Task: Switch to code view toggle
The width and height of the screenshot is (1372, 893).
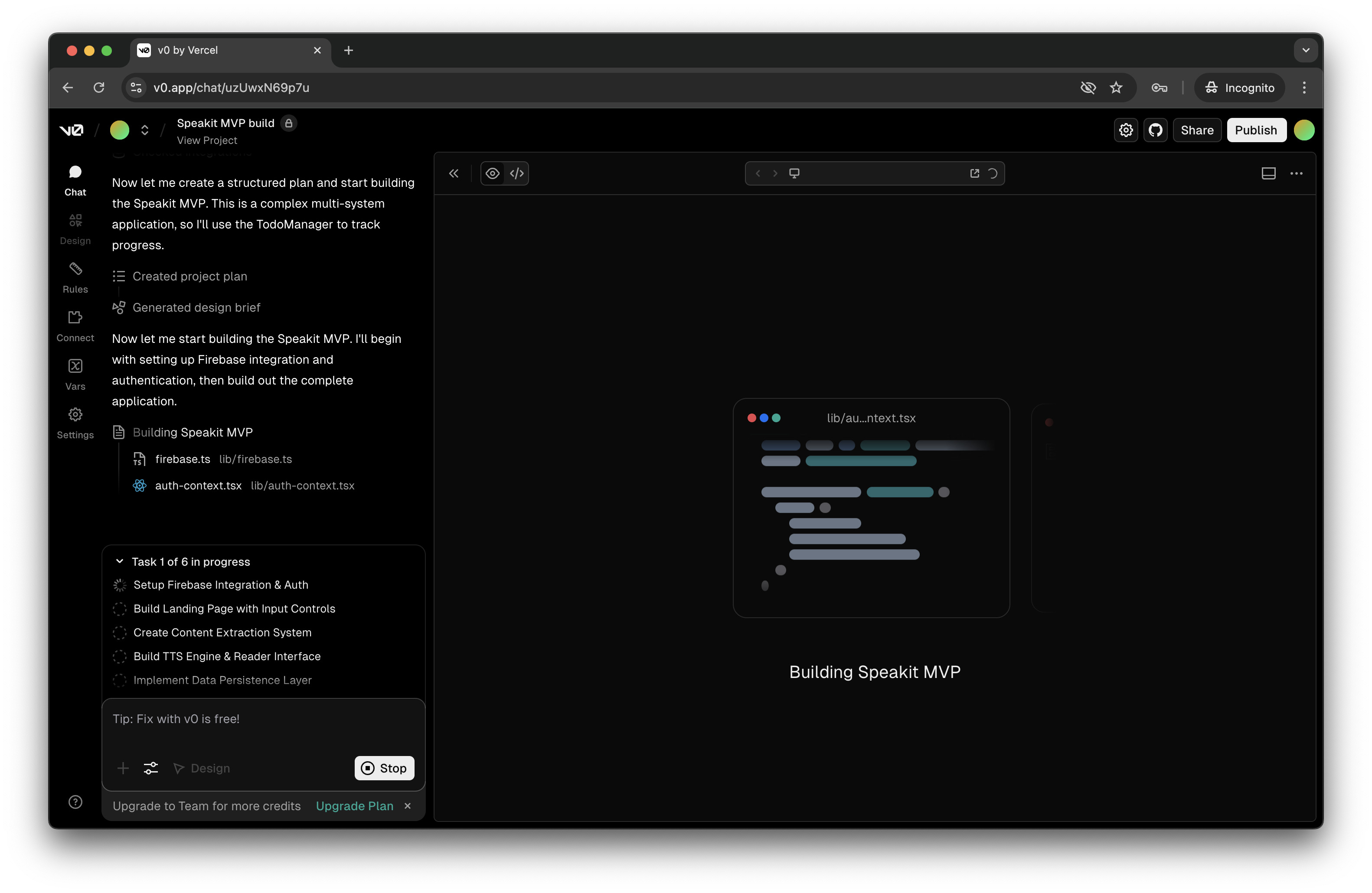Action: click(x=516, y=173)
